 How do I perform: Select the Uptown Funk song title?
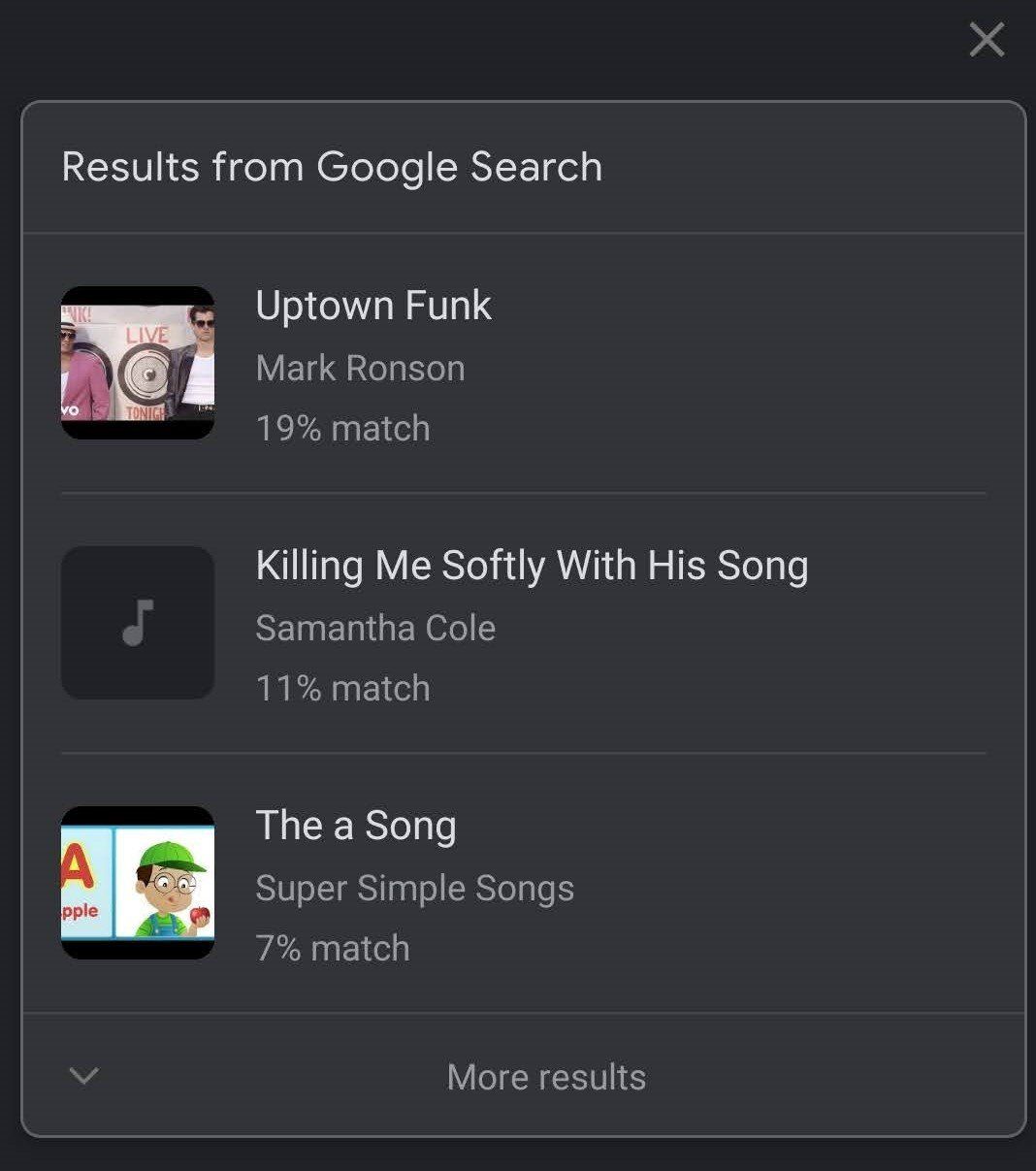(x=373, y=306)
